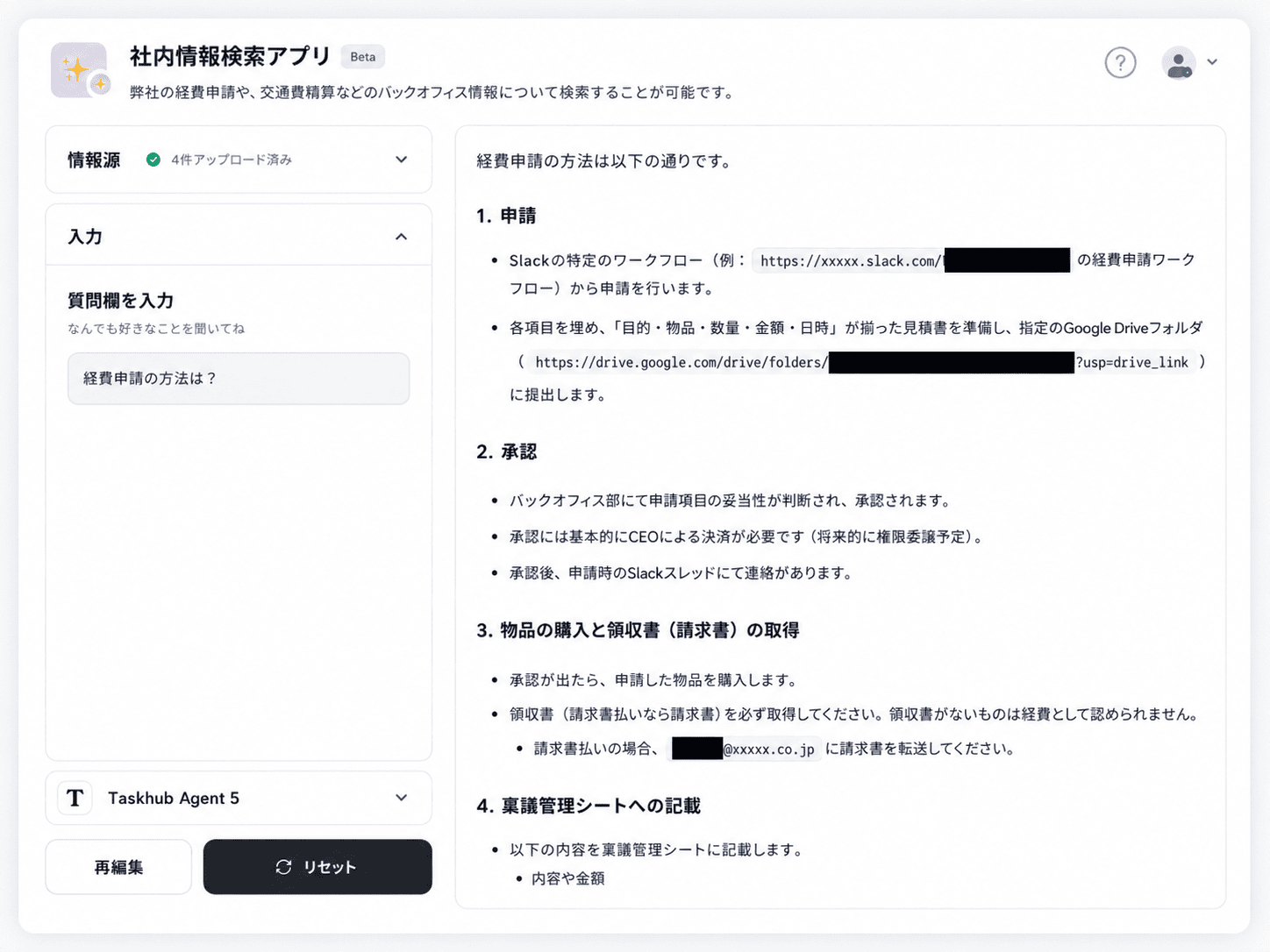
Task: Click the 入力 section label
Action: point(85,237)
